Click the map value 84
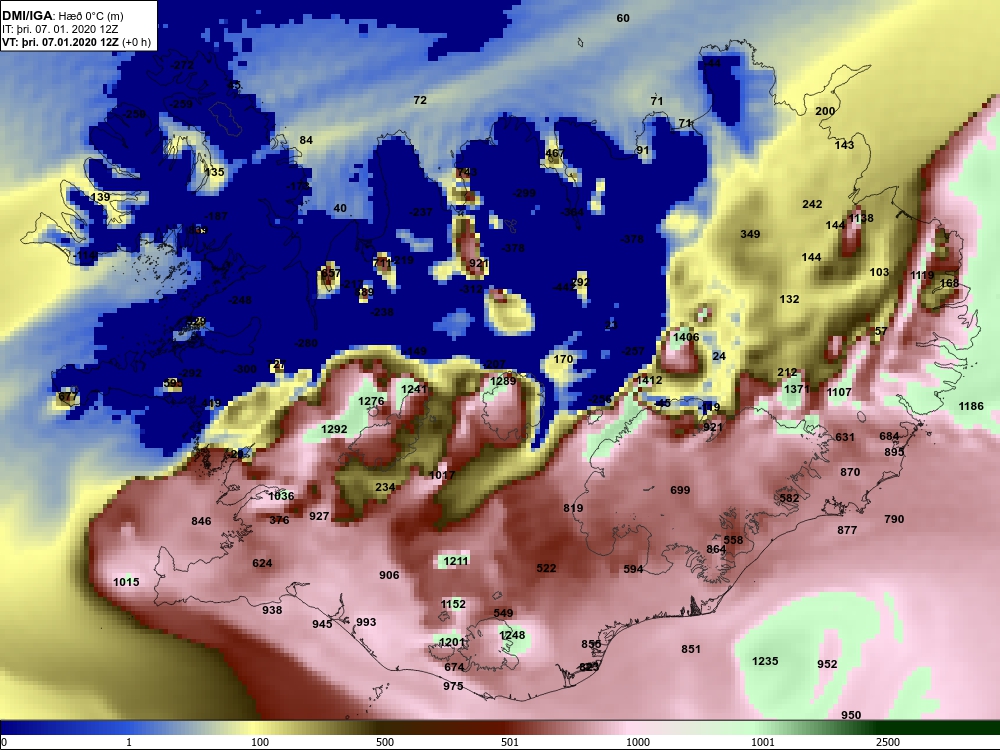This screenshot has height=750, width=1000. (306, 140)
